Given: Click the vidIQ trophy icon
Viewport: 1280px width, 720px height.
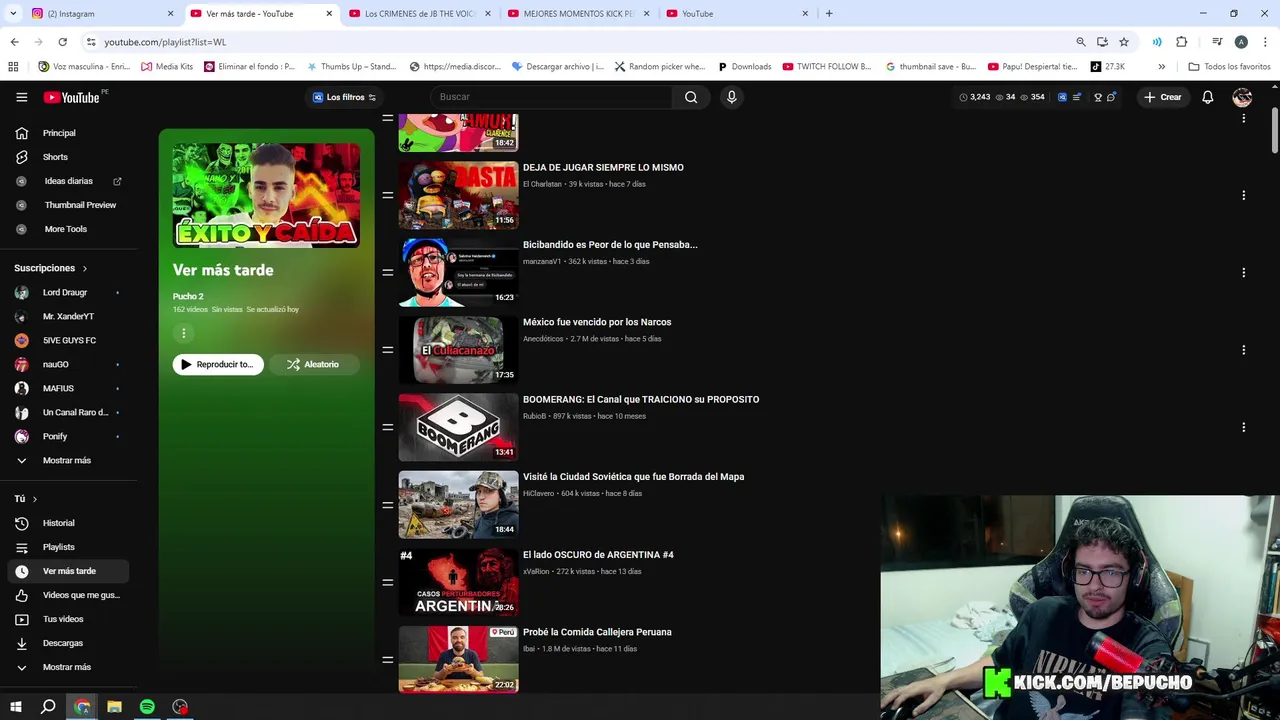Looking at the screenshot, I should (1098, 97).
